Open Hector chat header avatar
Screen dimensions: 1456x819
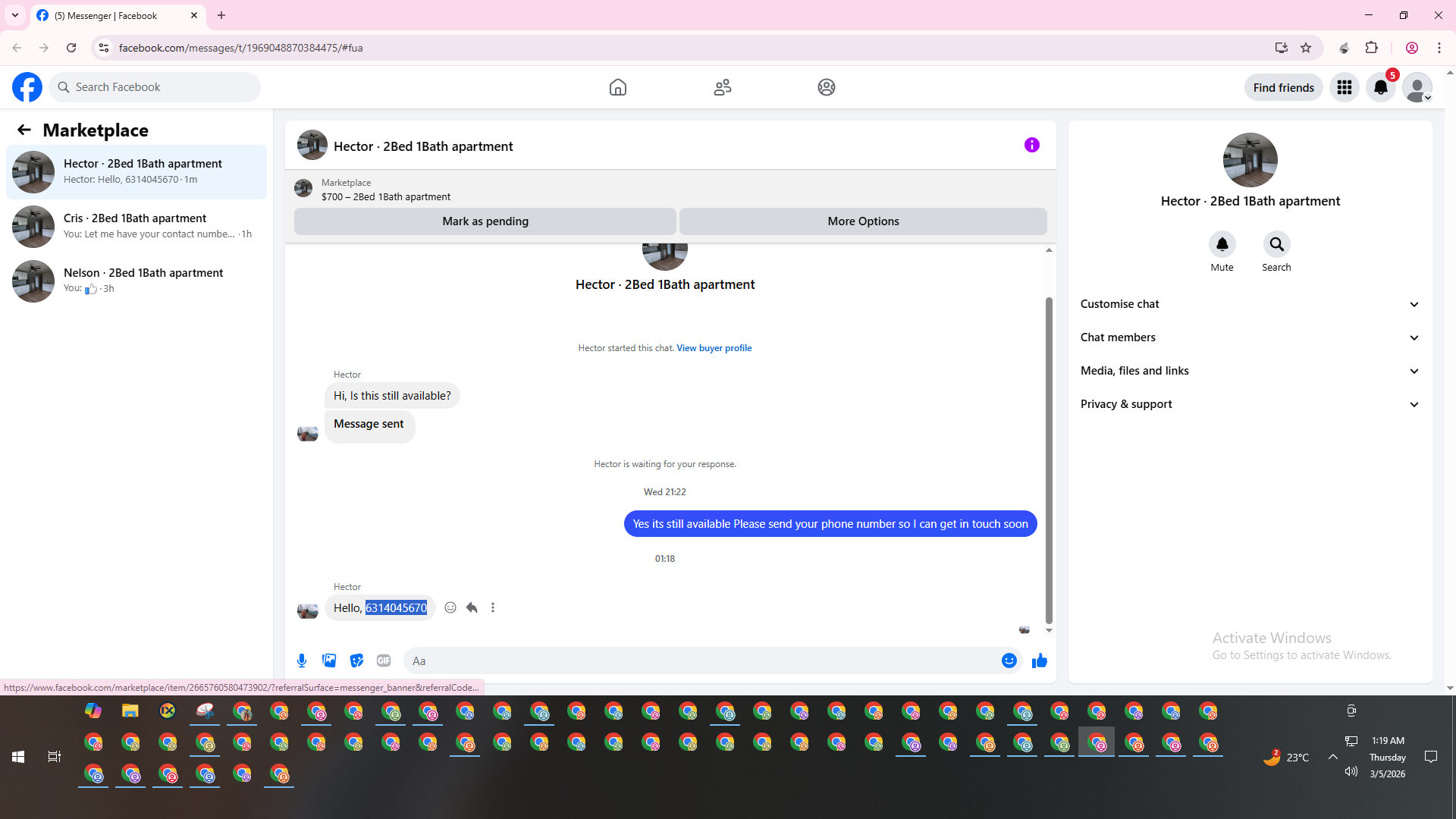pos(312,146)
